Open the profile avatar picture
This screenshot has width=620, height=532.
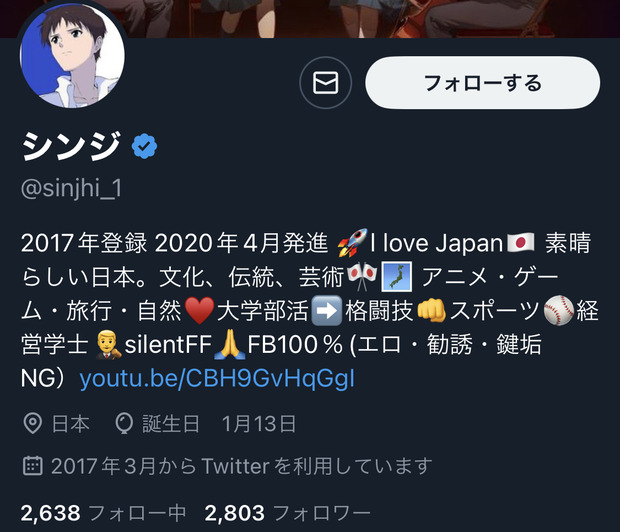[72, 54]
